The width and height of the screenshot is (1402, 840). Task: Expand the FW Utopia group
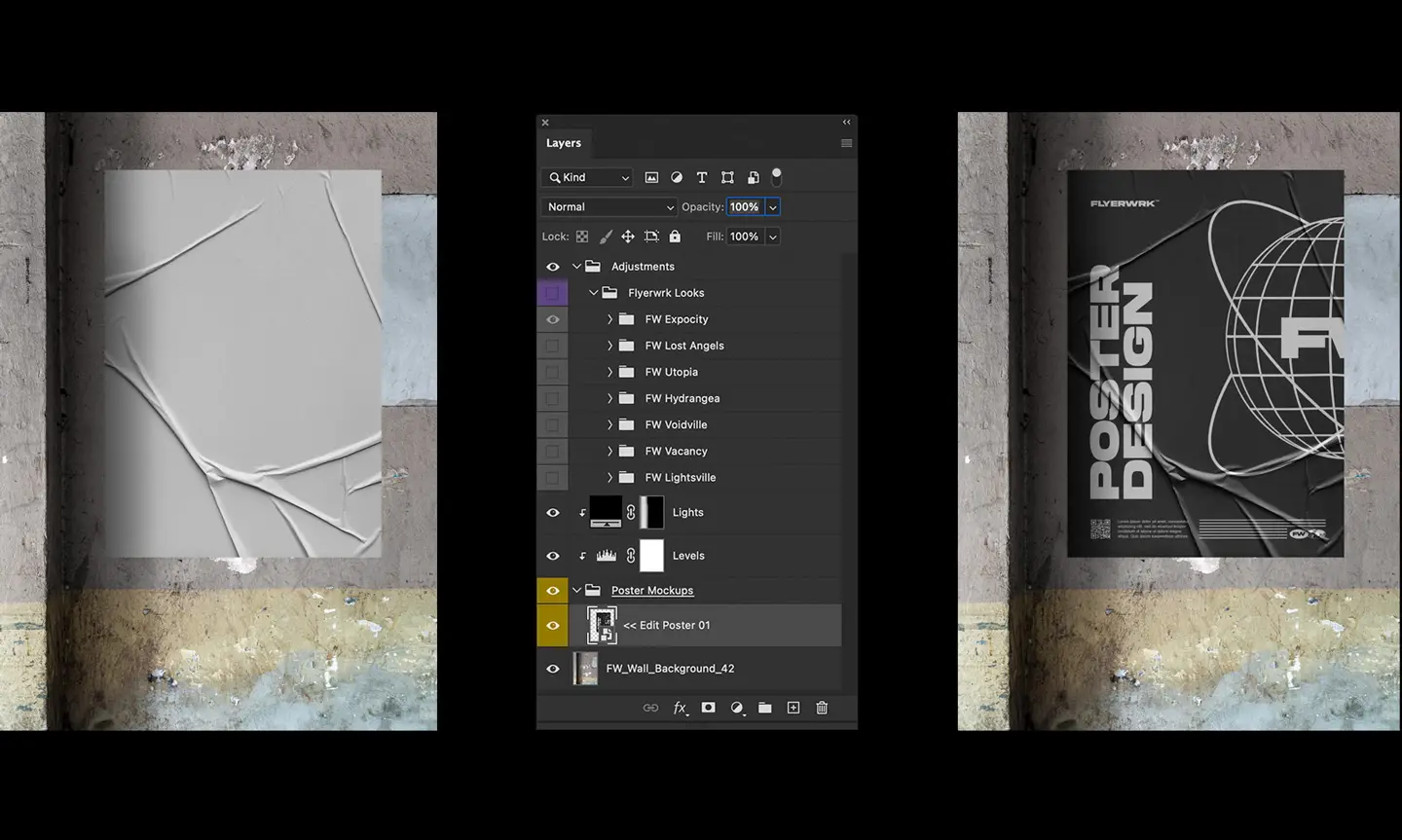pos(609,371)
